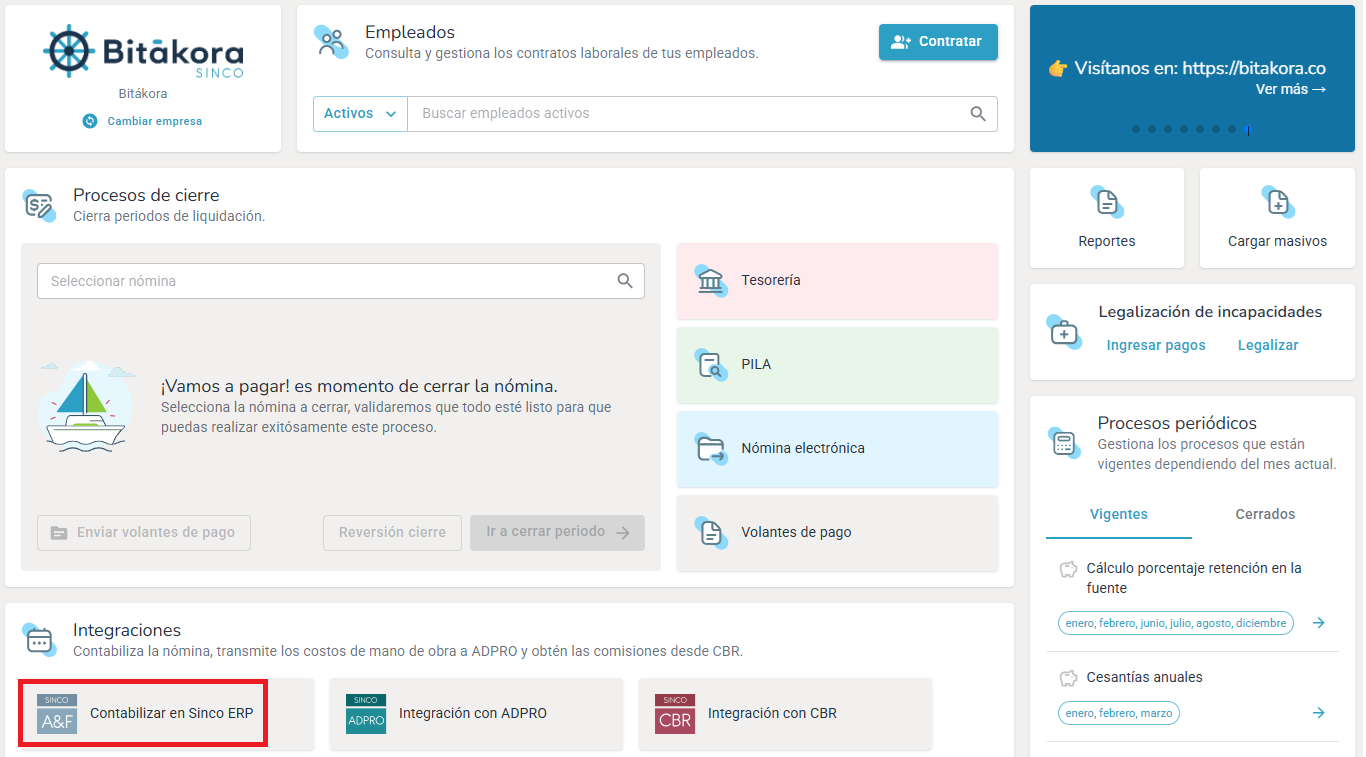The image size is (1366, 757).
Task: Click the Cambiar empresa link
Action: point(155,121)
